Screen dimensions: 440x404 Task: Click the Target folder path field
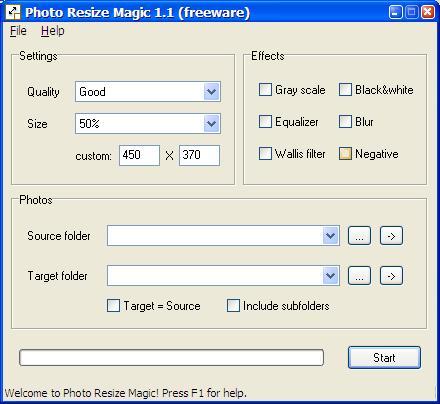223,276
